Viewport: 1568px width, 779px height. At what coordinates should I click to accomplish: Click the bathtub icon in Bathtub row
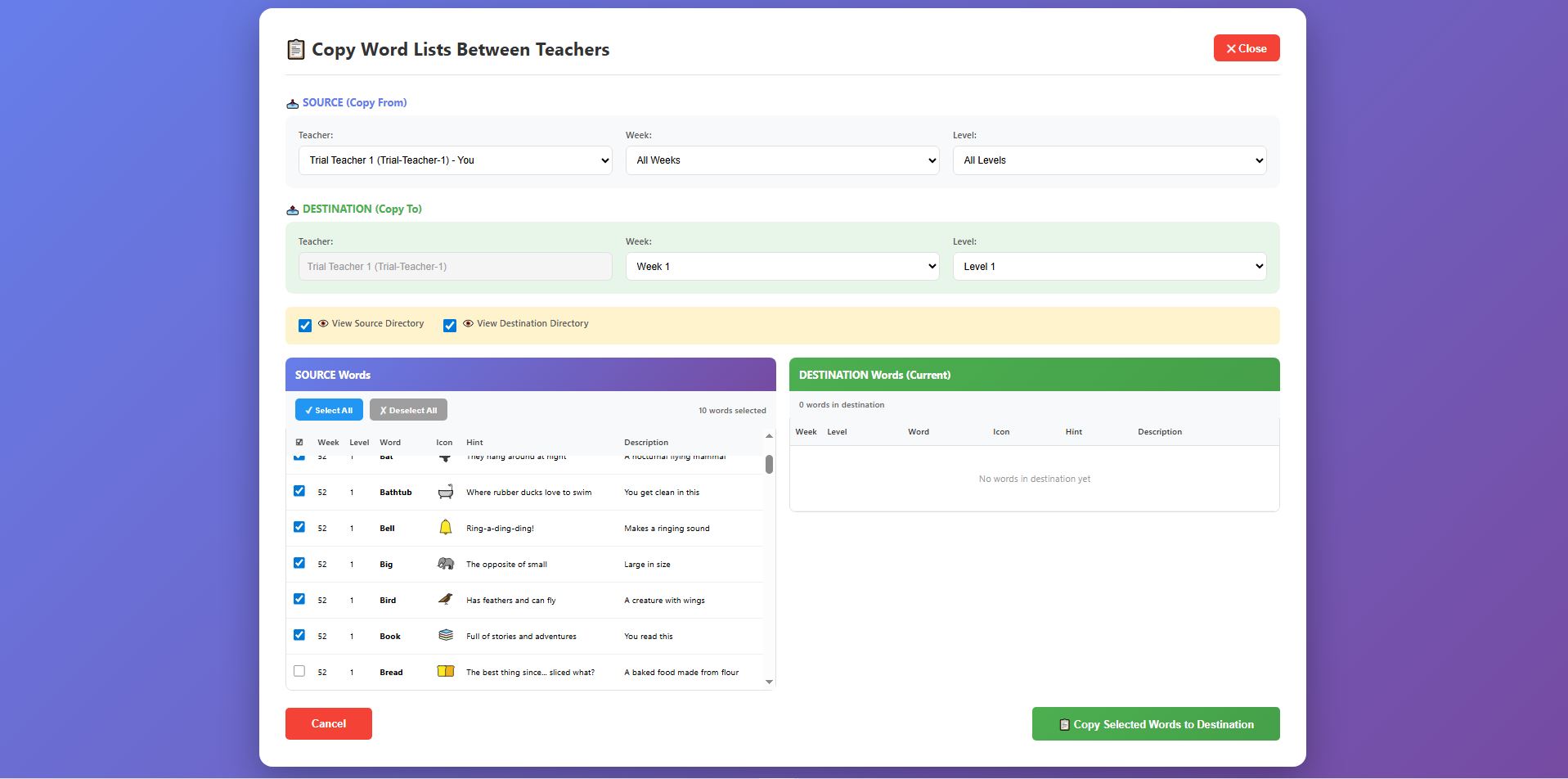point(445,492)
